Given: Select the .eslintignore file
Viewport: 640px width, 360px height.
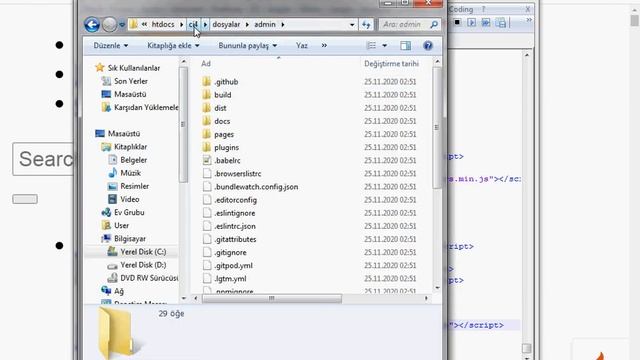Looking at the screenshot, I should pos(234,213).
